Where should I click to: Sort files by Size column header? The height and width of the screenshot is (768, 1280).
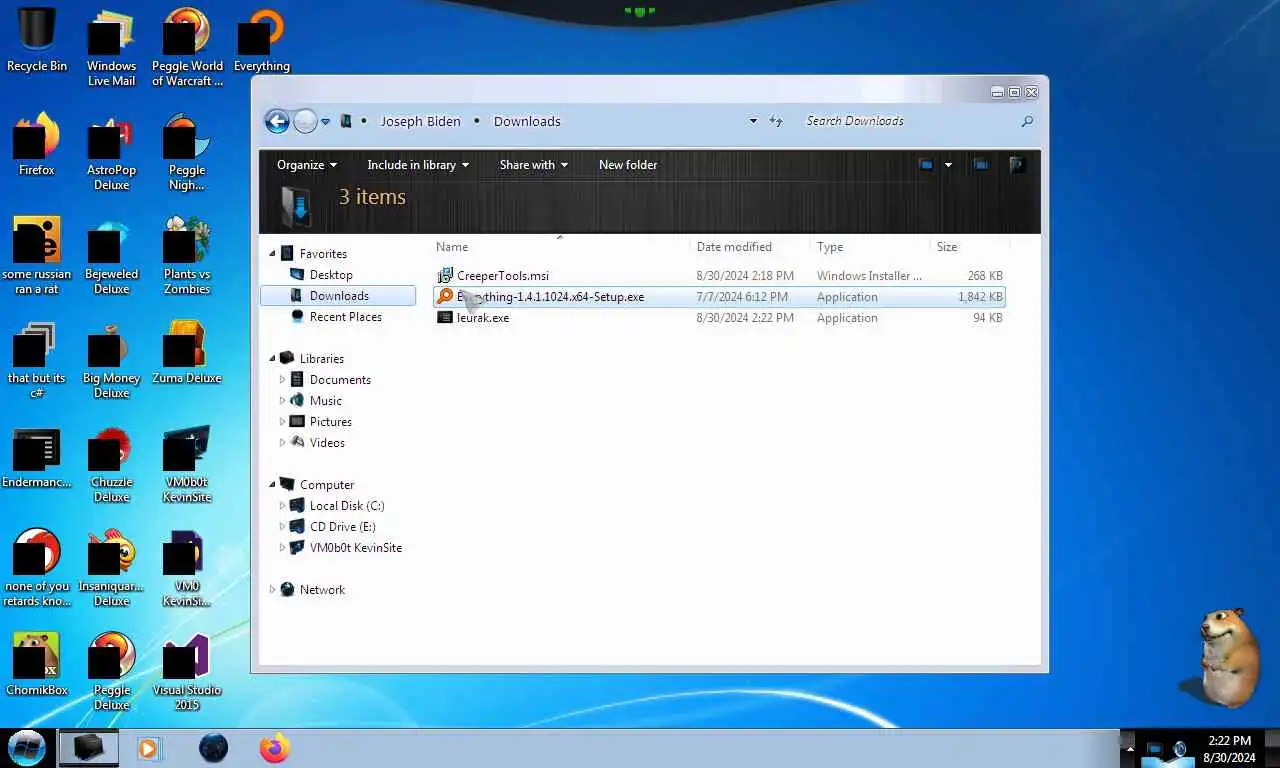pyautogui.click(x=947, y=247)
